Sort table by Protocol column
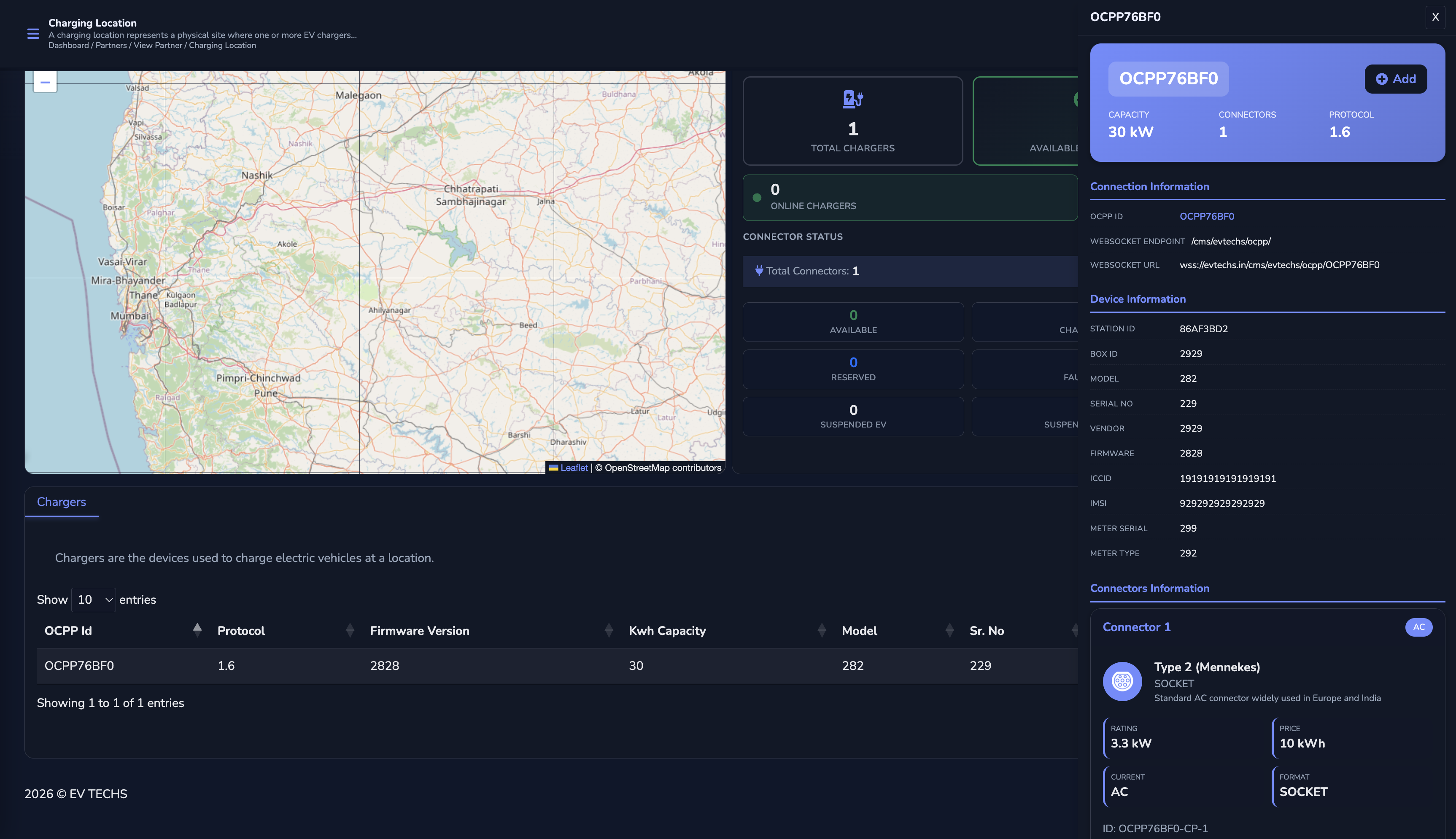The image size is (1456, 839). point(241,630)
